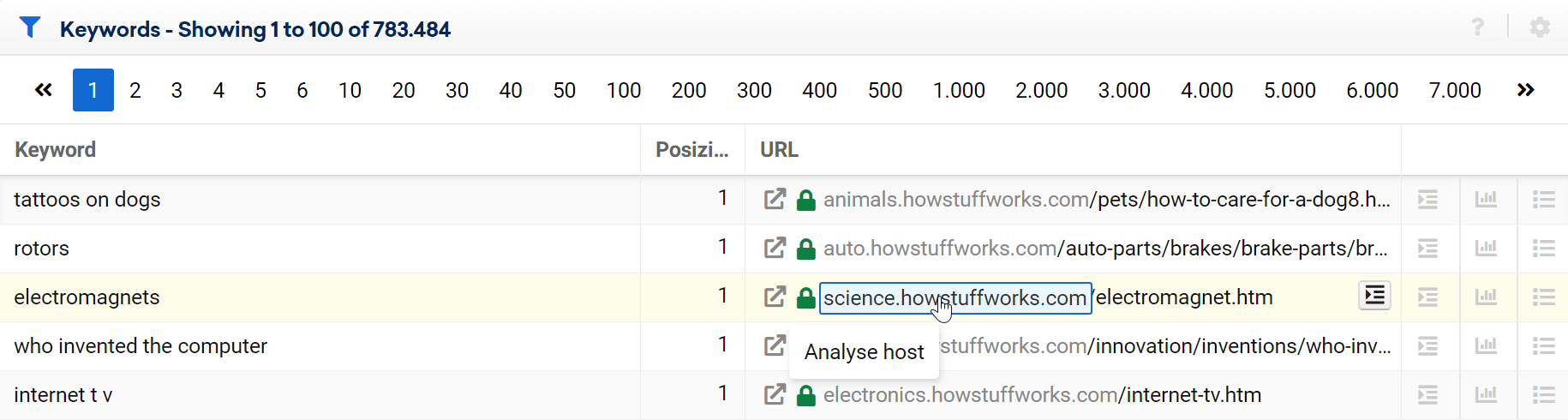Open the table settings gear
This screenshot has width=1568, height=420.
click(x=1540, y=27)
